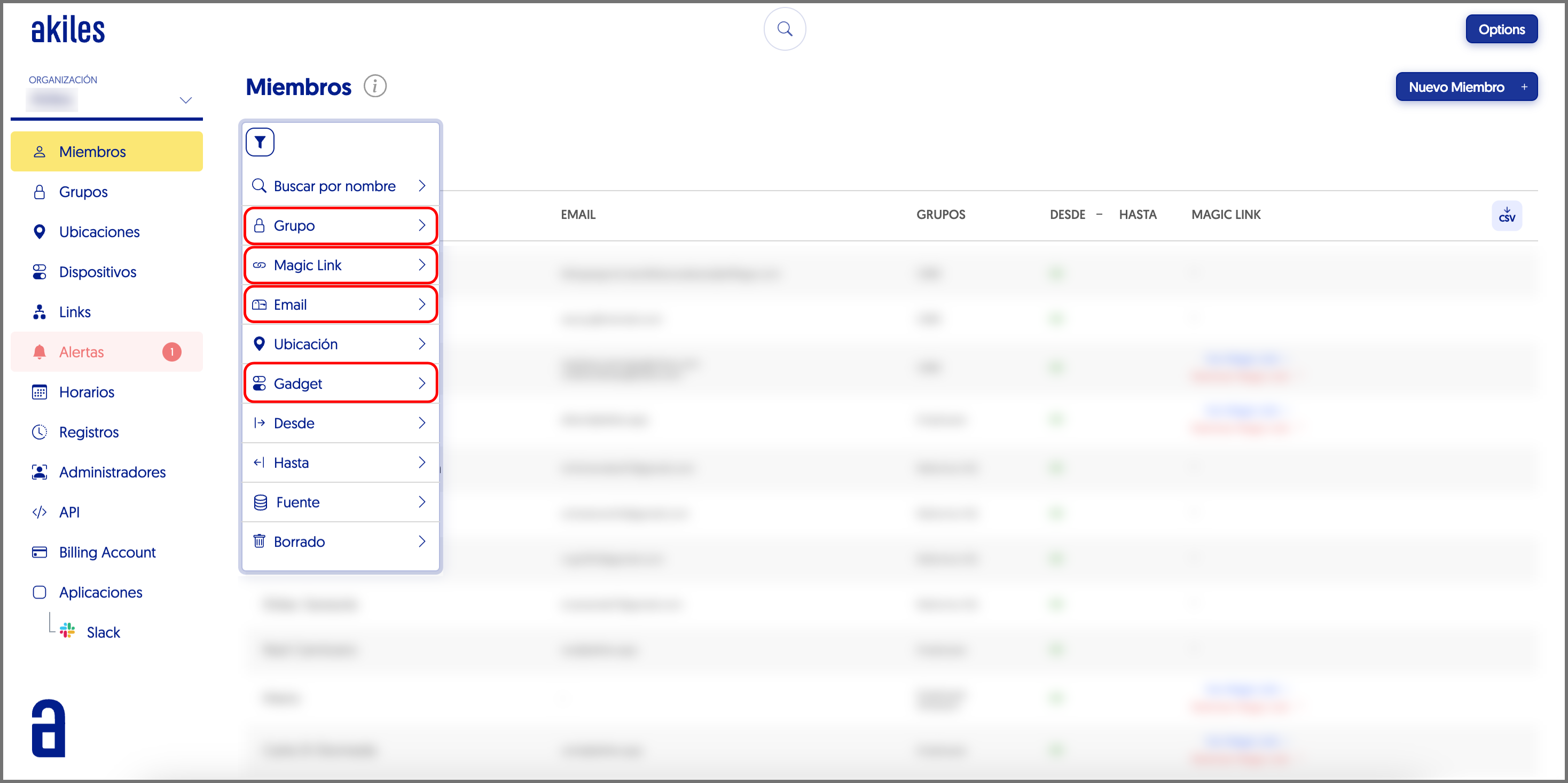Expand the Ubicación filter chevron
The width and height of the screenshot is (1568, 783).
click(422, 344)
